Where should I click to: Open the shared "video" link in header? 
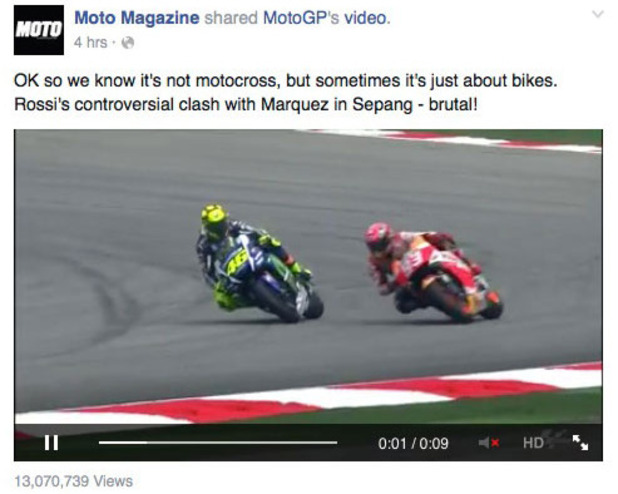[365, 18]
